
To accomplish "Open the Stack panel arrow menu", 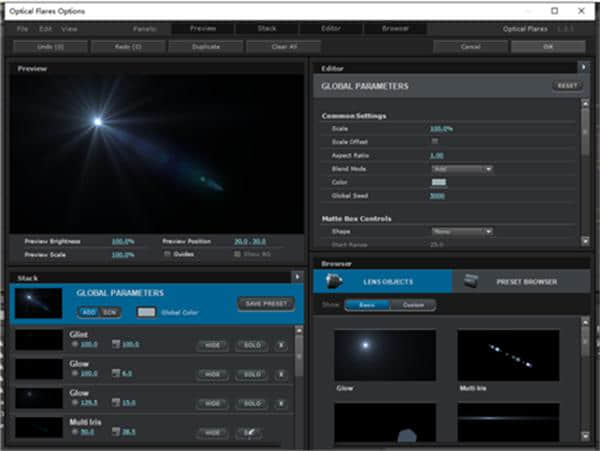I will 297,276.
